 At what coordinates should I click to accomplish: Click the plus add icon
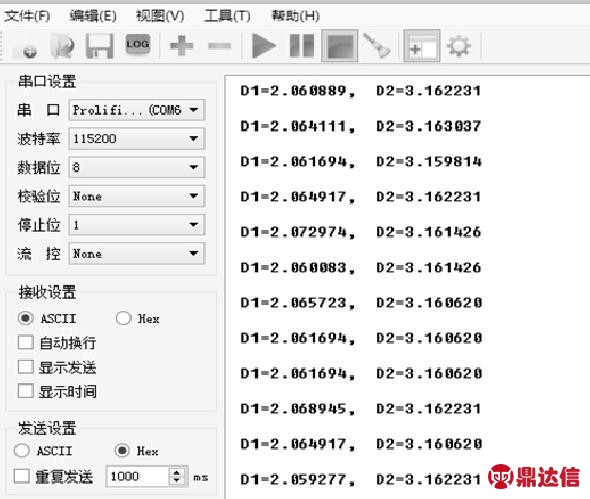[x=181, y=46]
